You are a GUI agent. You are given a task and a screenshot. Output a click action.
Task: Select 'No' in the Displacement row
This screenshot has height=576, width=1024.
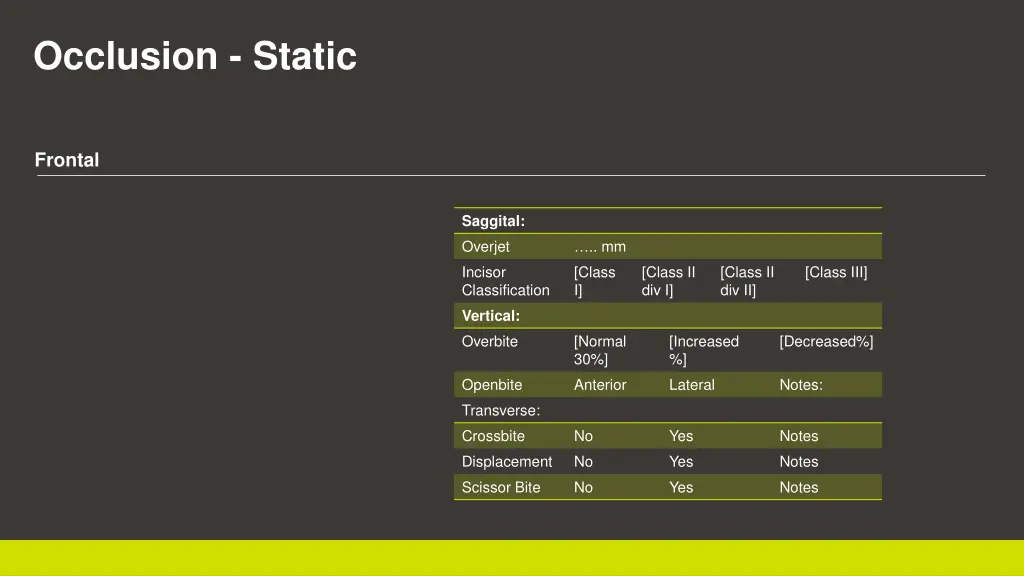(583, 462)
